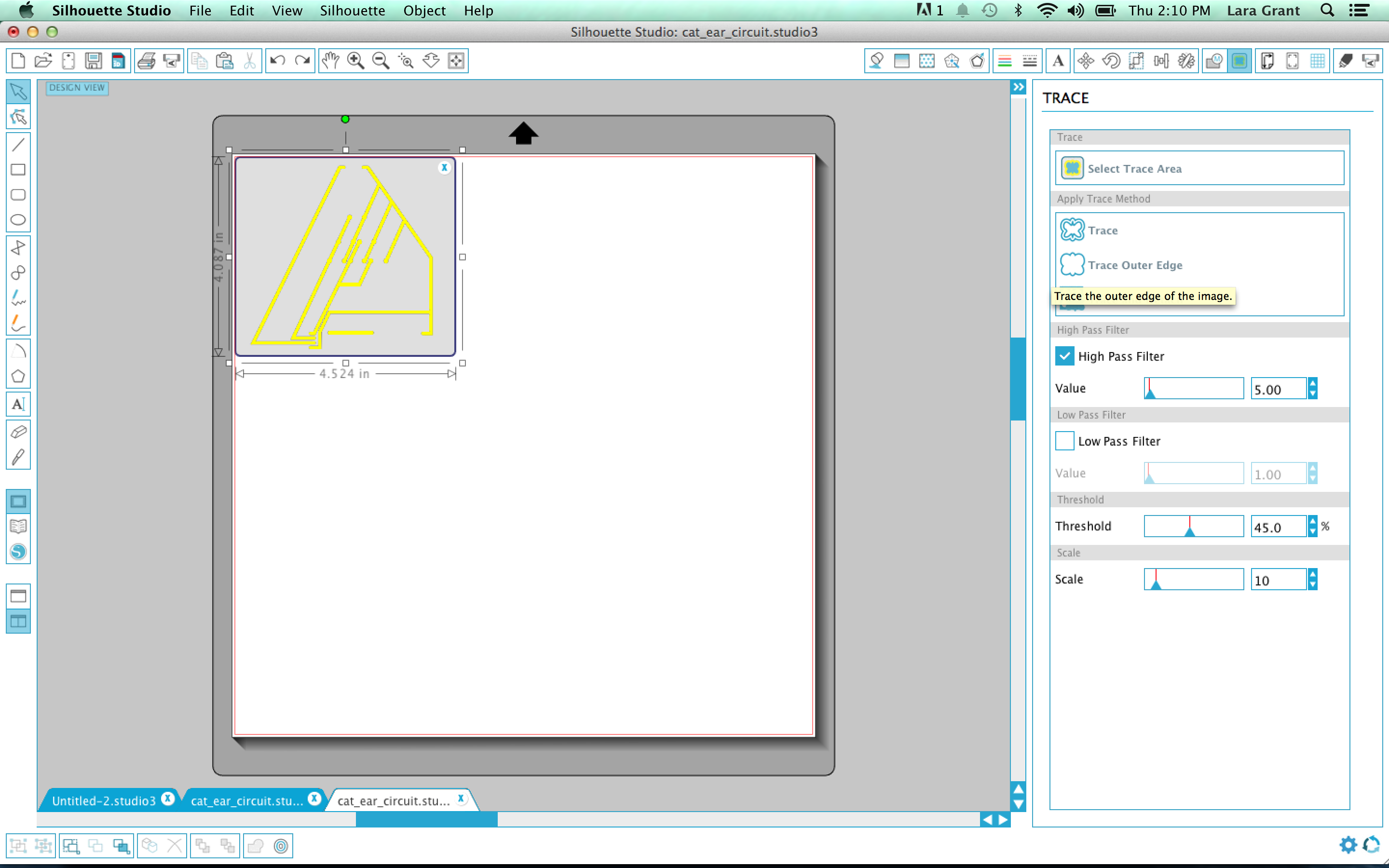This screenshot has height=868, width=1389.
Task: Click the High Pass Filter value slider
Action: (x=1194, y=388)
